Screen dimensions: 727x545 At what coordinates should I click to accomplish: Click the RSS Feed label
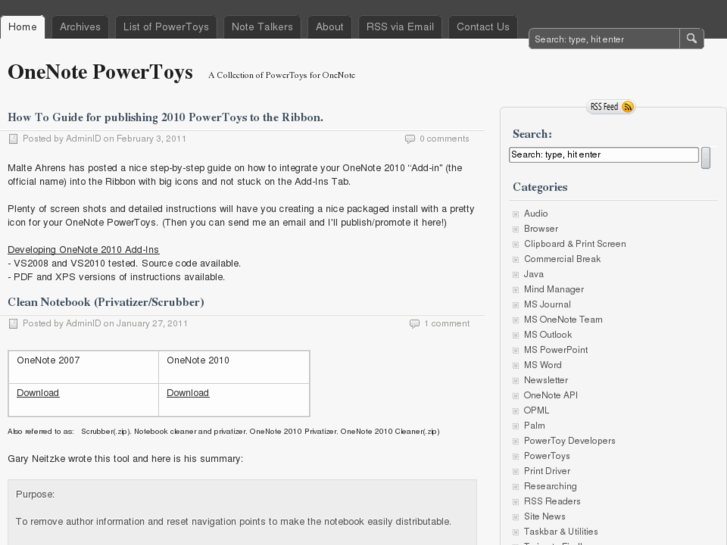coord(604,107)
